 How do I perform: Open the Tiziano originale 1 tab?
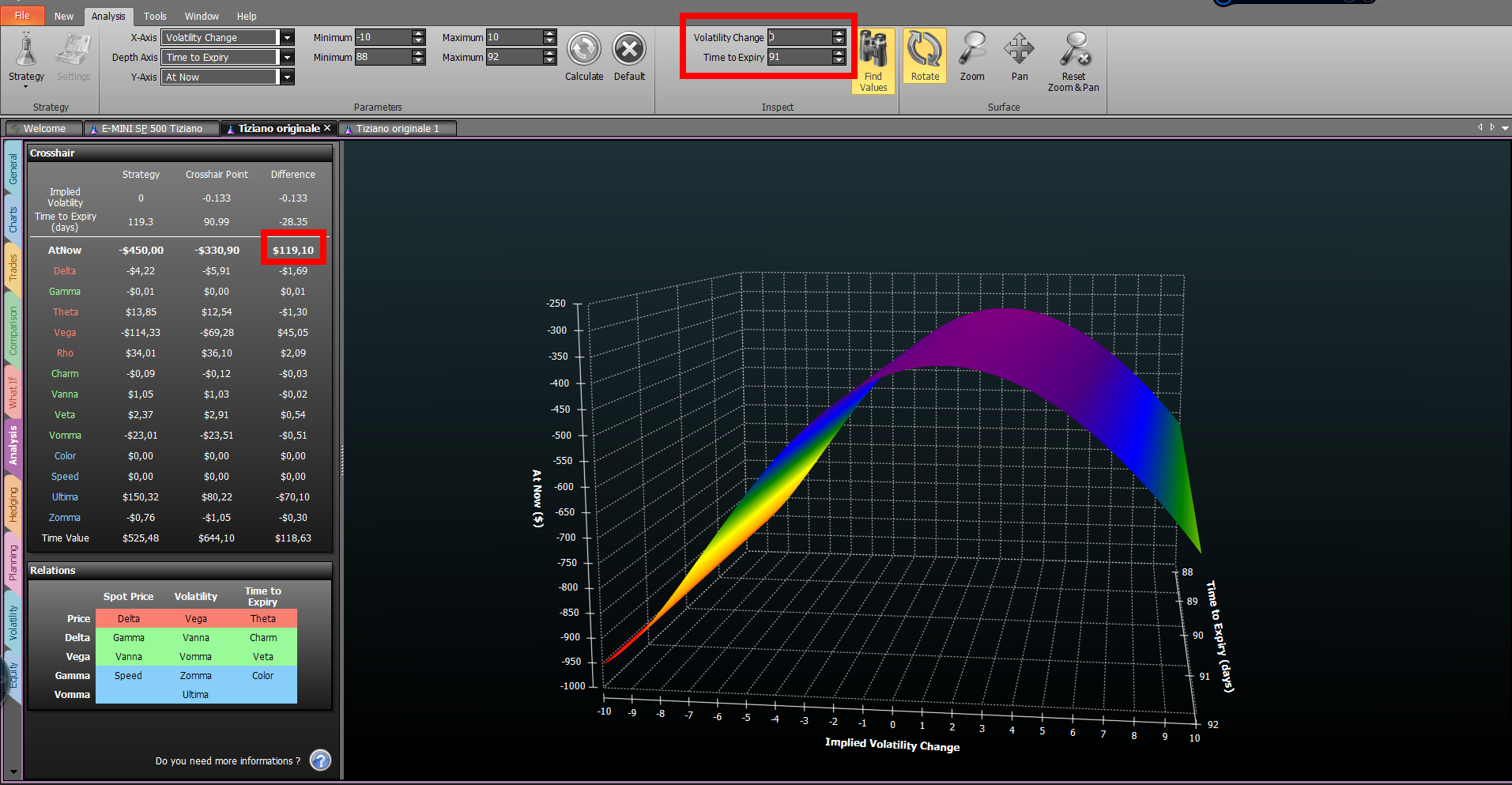pyautogui.click(x=398, y=128)
